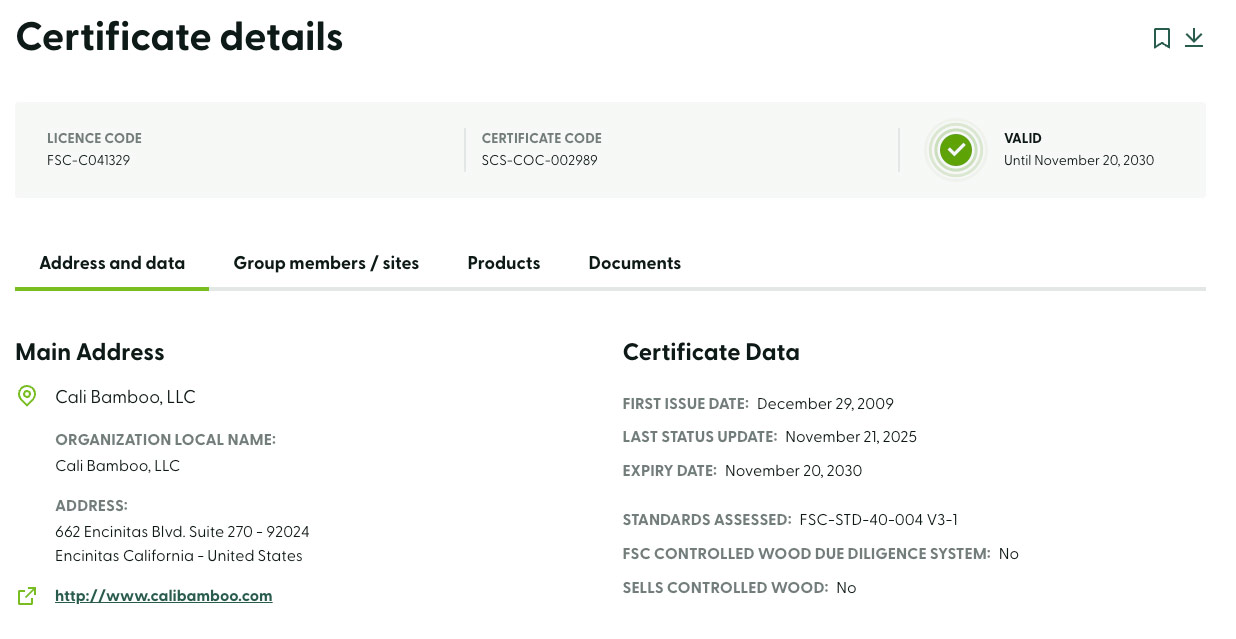Viewport: 1236px width, 639px height.
Task: Switch to the Address and data tab
Action: point(112,263)
